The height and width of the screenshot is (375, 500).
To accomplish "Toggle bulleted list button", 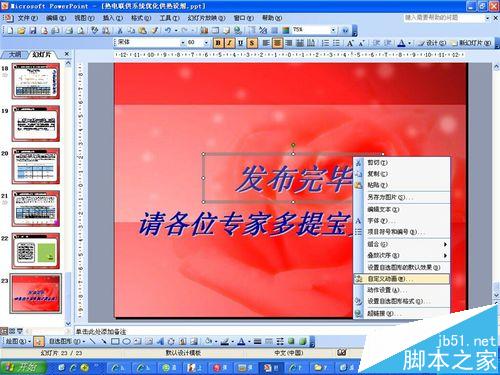I will pos(336,43).
